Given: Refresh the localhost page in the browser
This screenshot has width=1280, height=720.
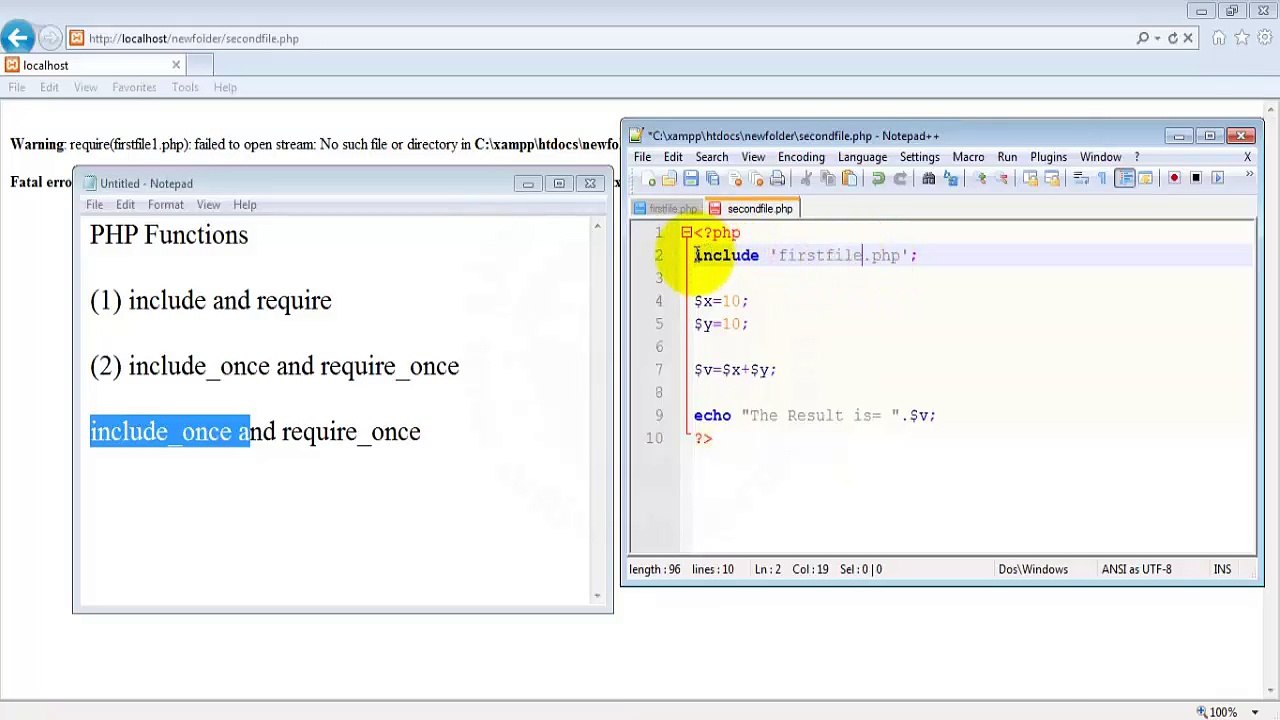Looking at the screenshot, I should 1172,38.
